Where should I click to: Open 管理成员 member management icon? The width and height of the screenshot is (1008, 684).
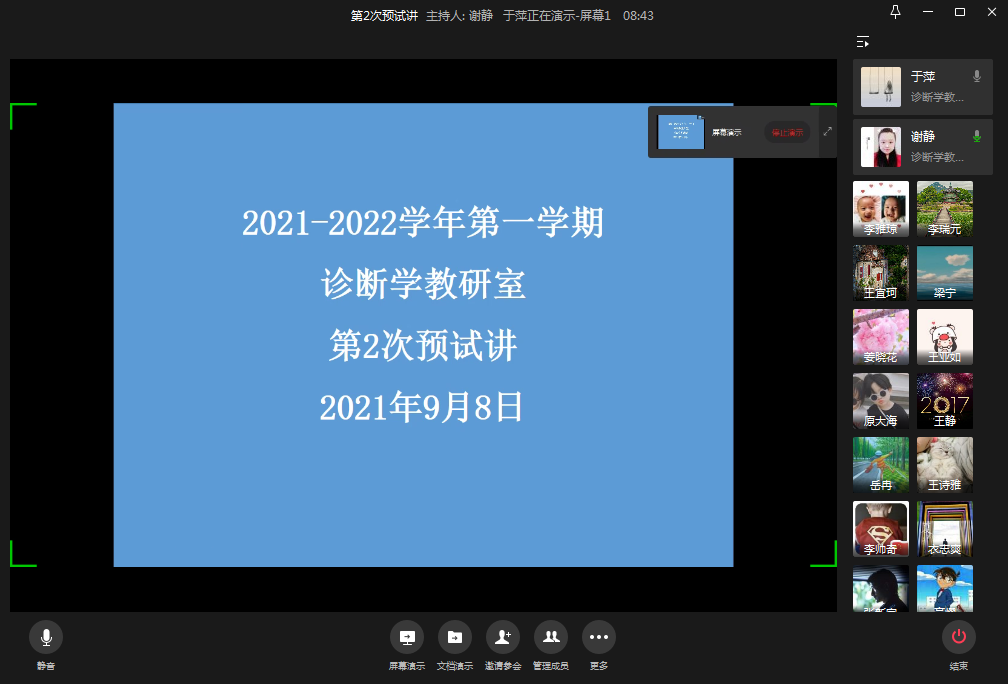(x=550, y=637)
